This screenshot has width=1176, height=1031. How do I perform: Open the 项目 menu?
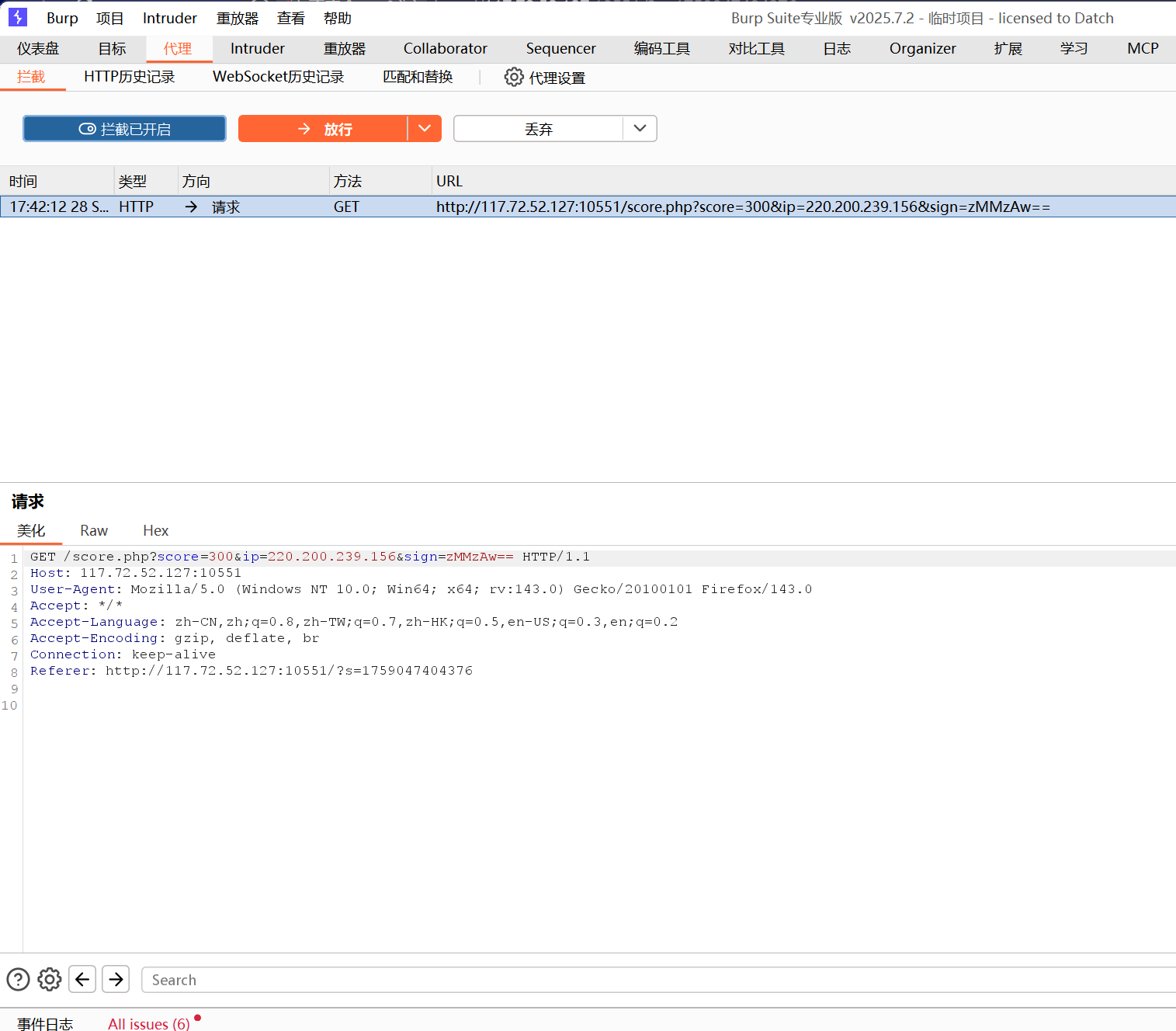(110, 18)
